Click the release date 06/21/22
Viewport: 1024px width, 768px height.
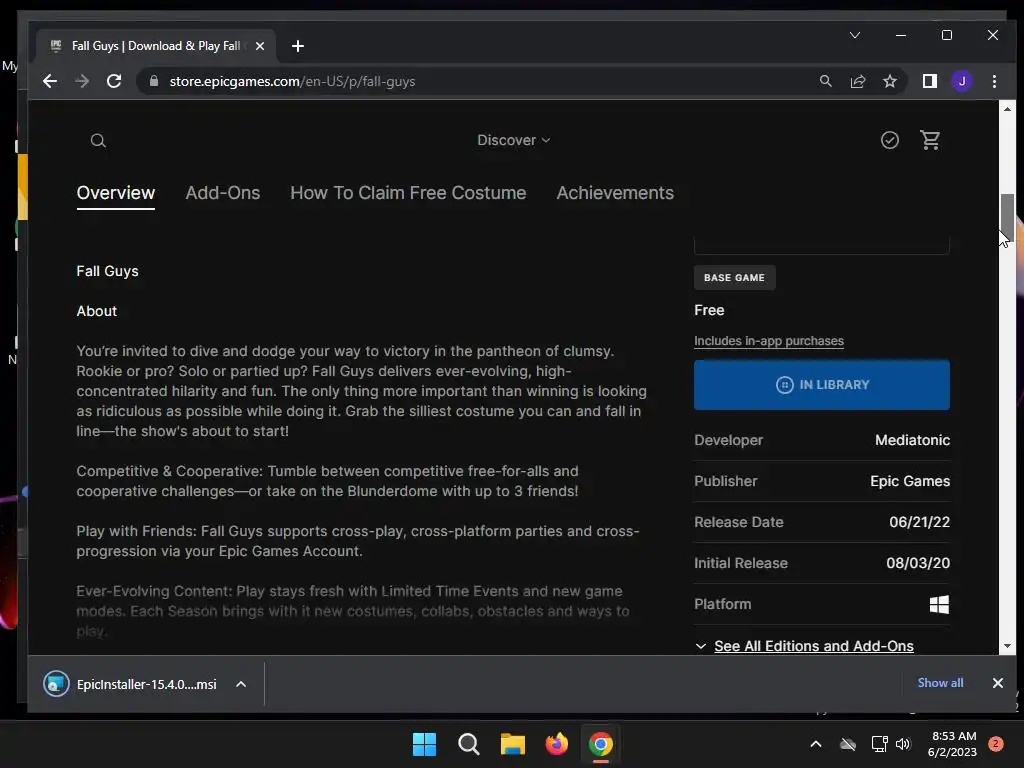coord(920,522)
